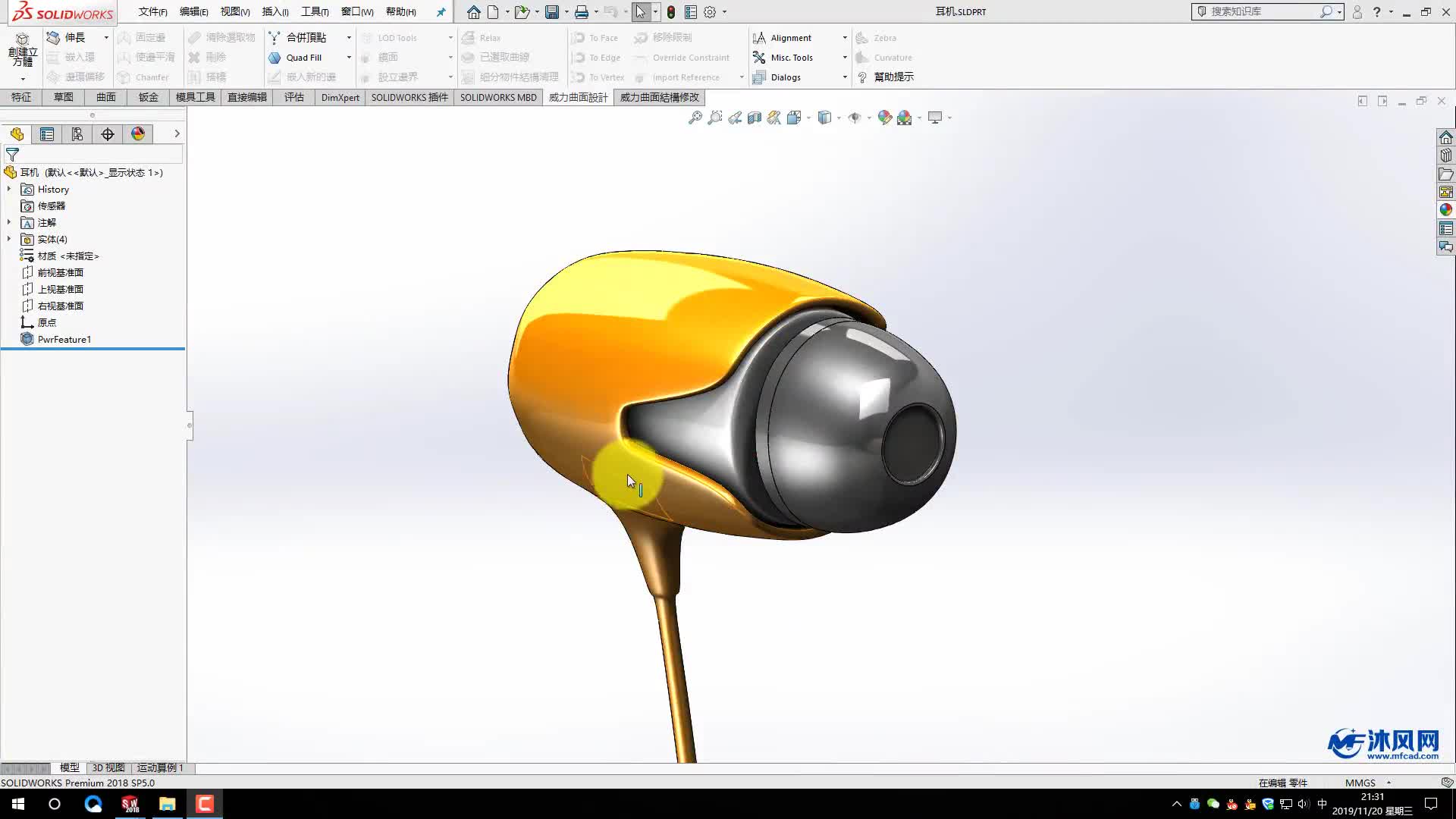This screenshot has width=1456, height=819.
Task: Open the Misc. Tools dropdown arrow
Action: tap(845, 58)
